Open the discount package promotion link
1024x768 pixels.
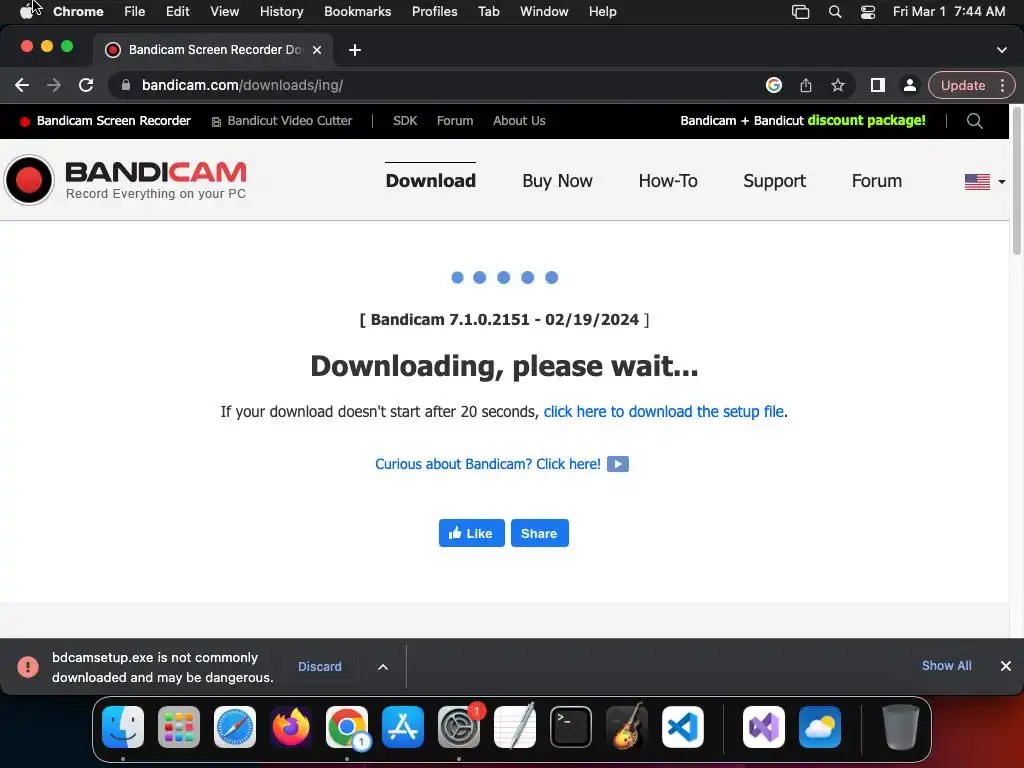(x=803, y=121)
